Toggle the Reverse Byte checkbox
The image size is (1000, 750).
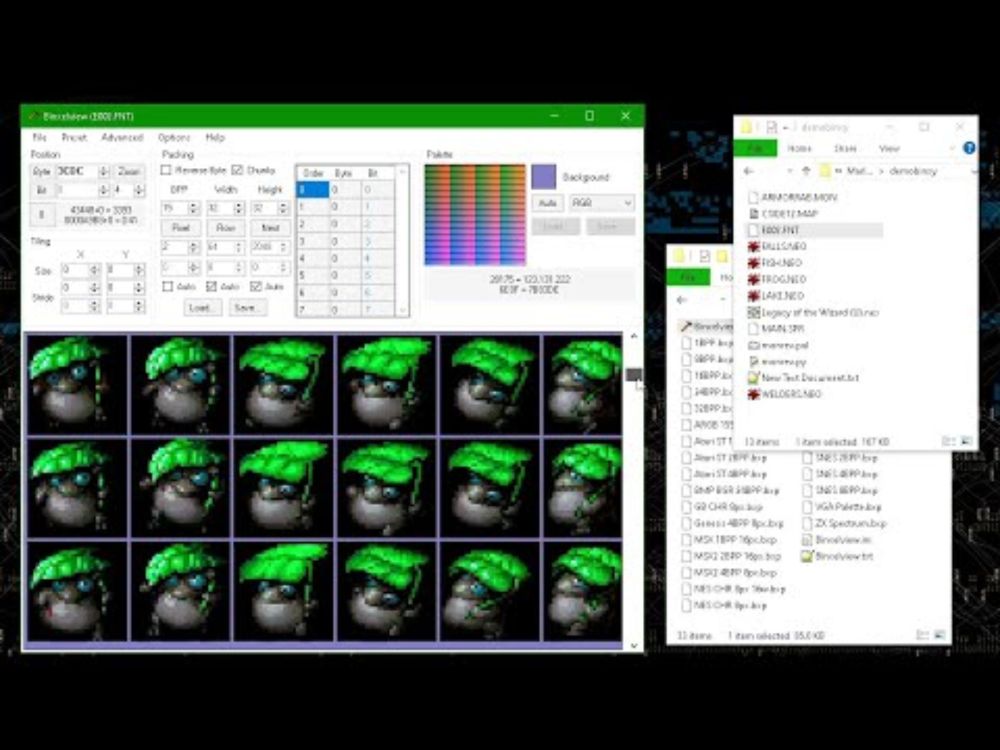tap(166, 170)
